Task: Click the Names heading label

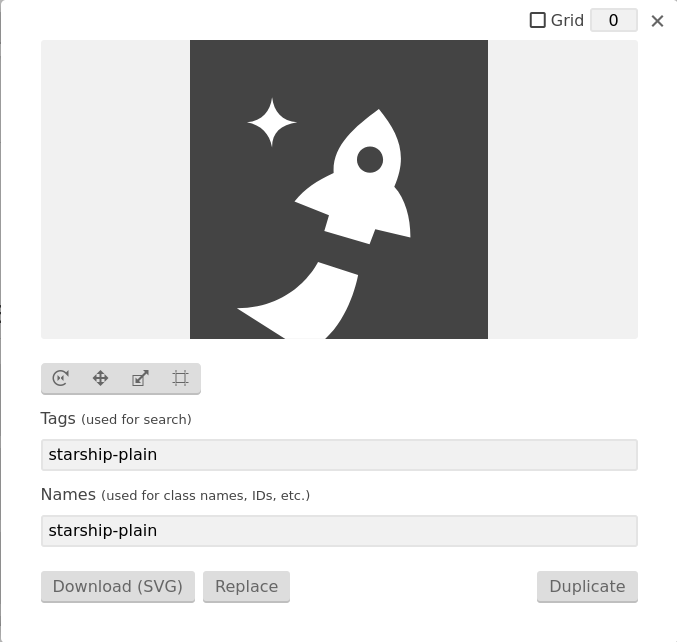Action: (68, 494)
